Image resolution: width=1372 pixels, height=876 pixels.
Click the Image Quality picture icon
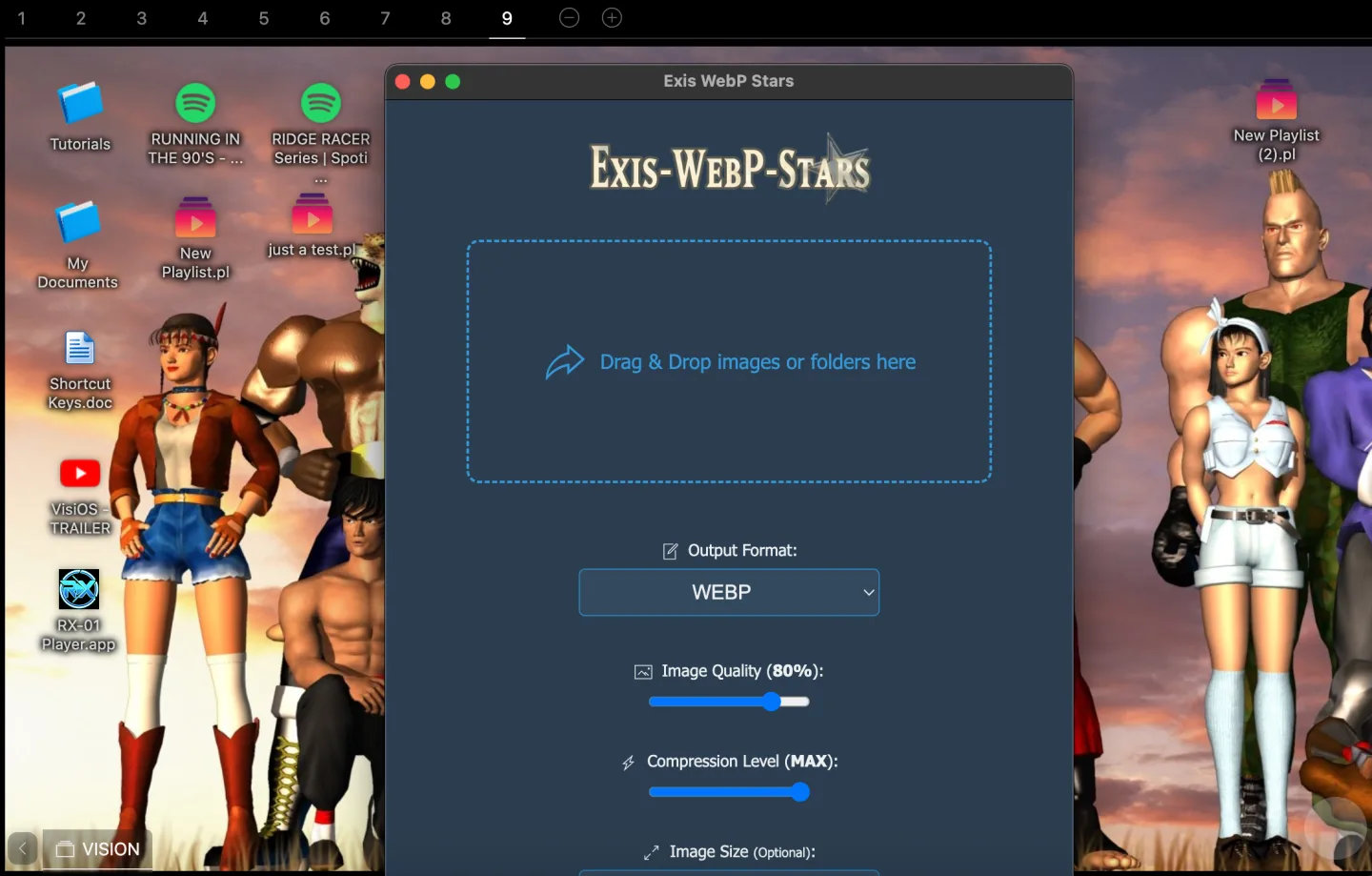(x=643, y=672)
